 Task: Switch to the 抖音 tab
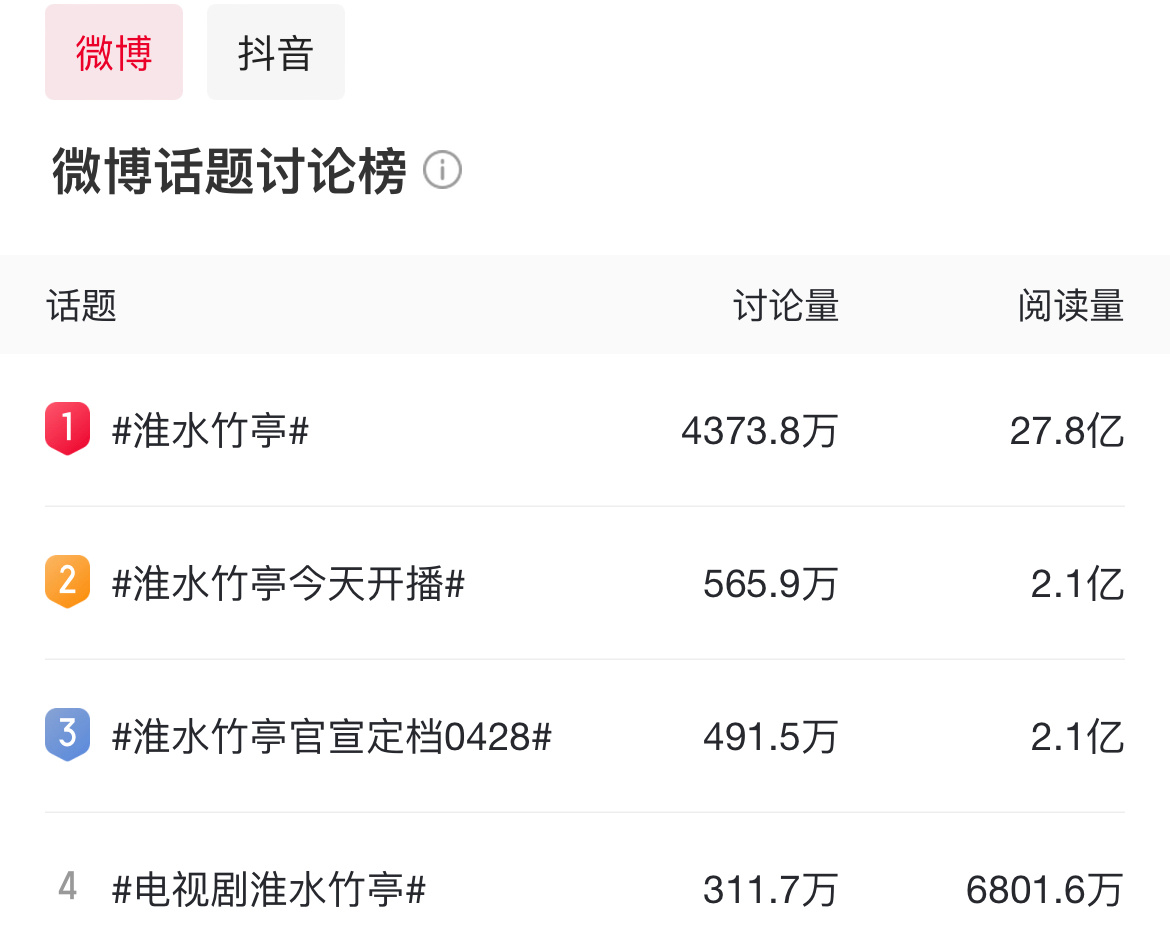pyautogui.click(x=275, y=52)
